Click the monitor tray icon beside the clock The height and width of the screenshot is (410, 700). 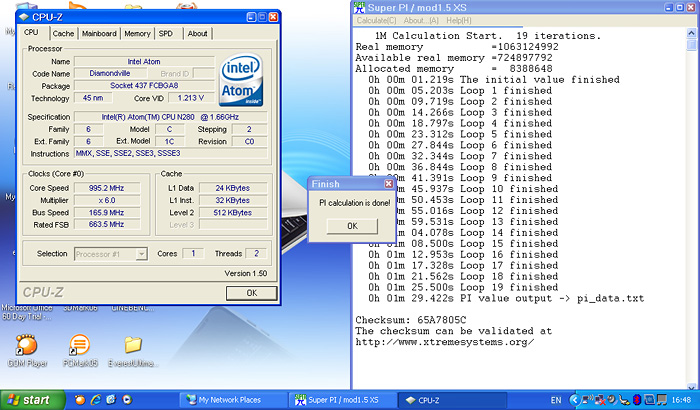point(662,400)
